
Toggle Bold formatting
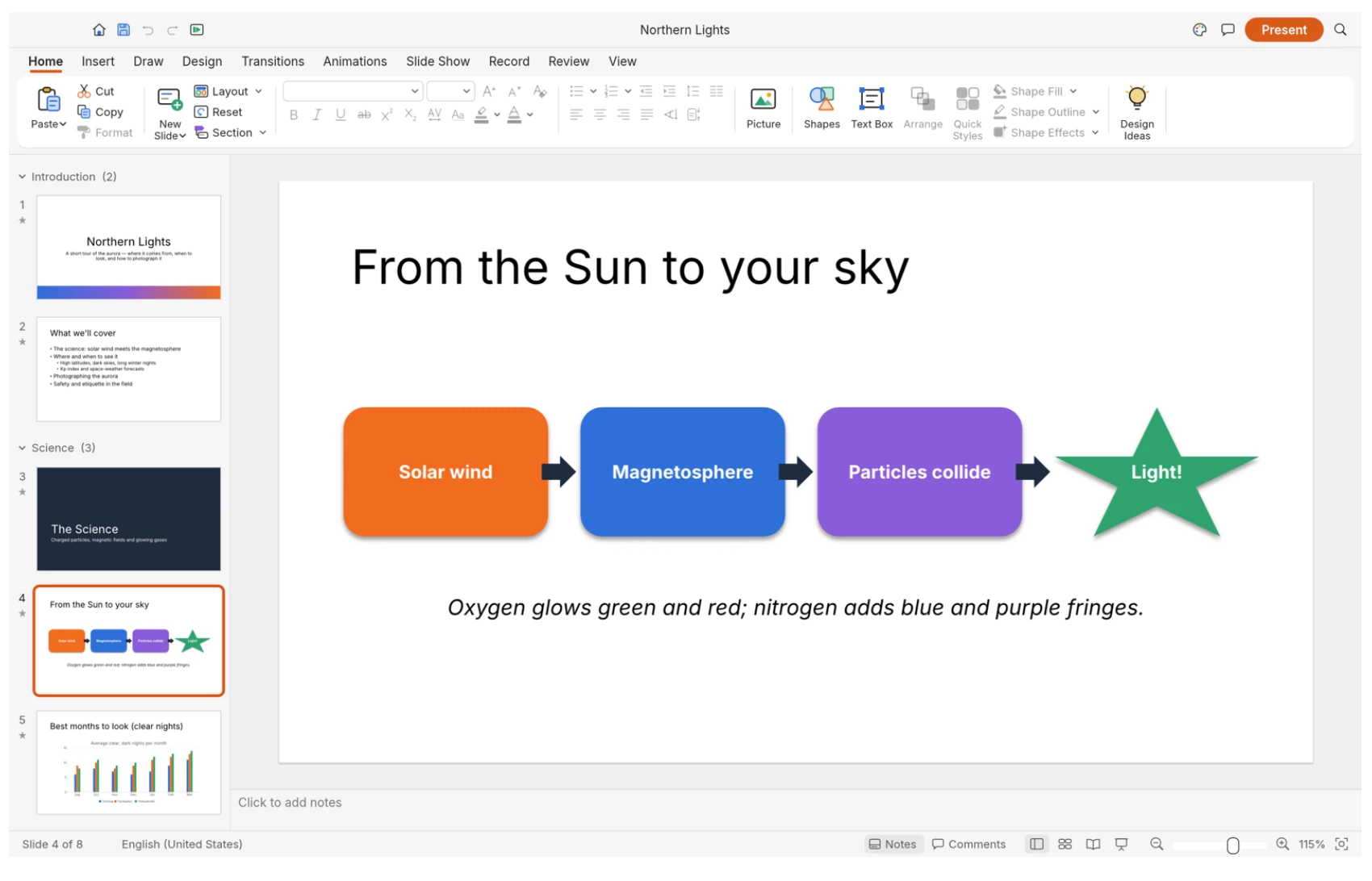click(294, 115)
